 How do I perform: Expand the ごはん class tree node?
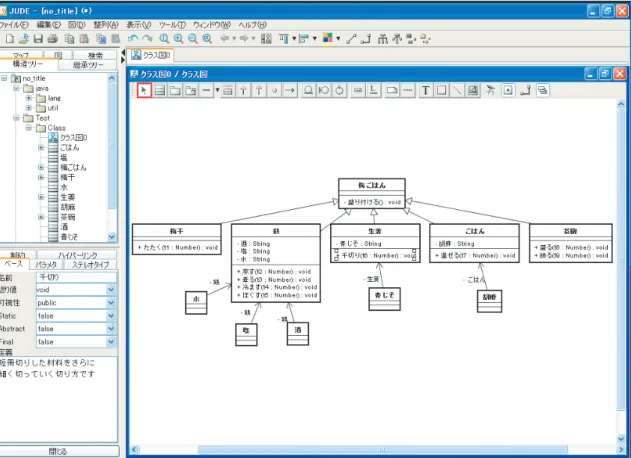(41, 147)
